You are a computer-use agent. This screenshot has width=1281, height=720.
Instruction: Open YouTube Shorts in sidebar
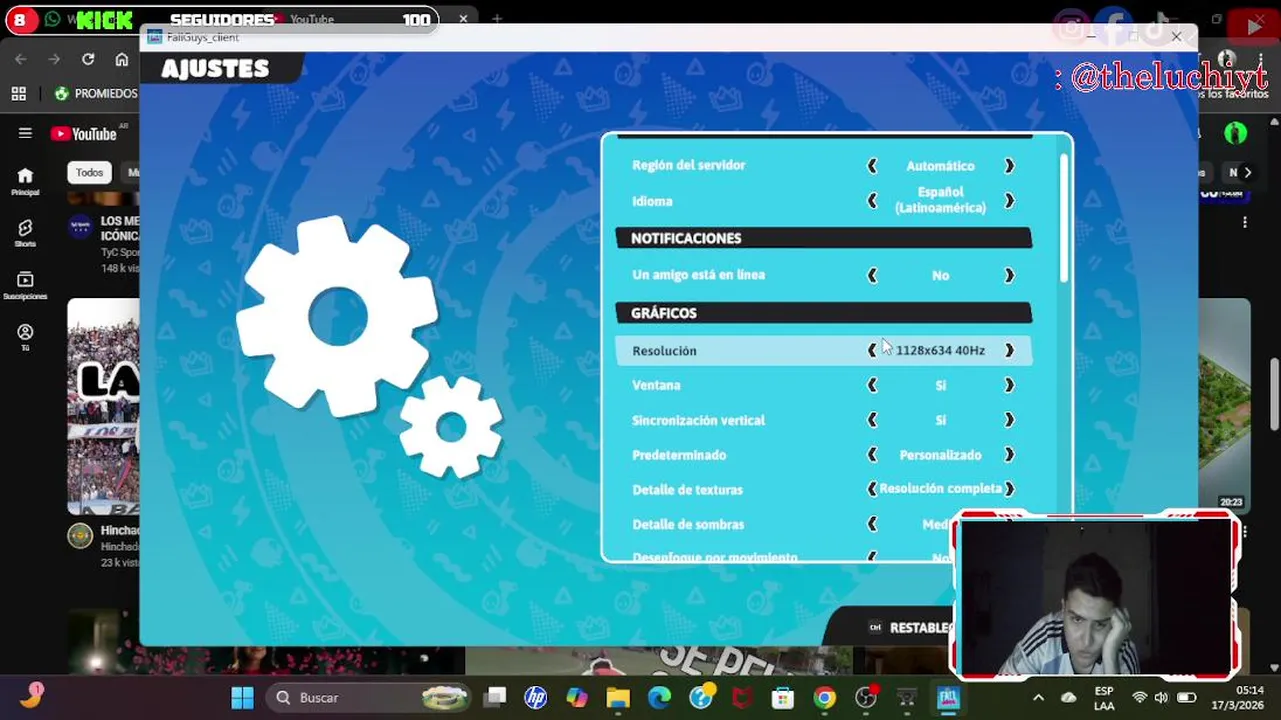tap(25, 233)
